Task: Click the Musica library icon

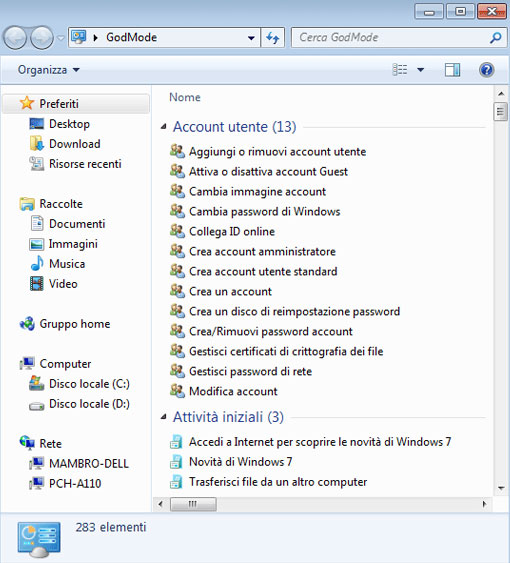Action: tap(37, 264)
